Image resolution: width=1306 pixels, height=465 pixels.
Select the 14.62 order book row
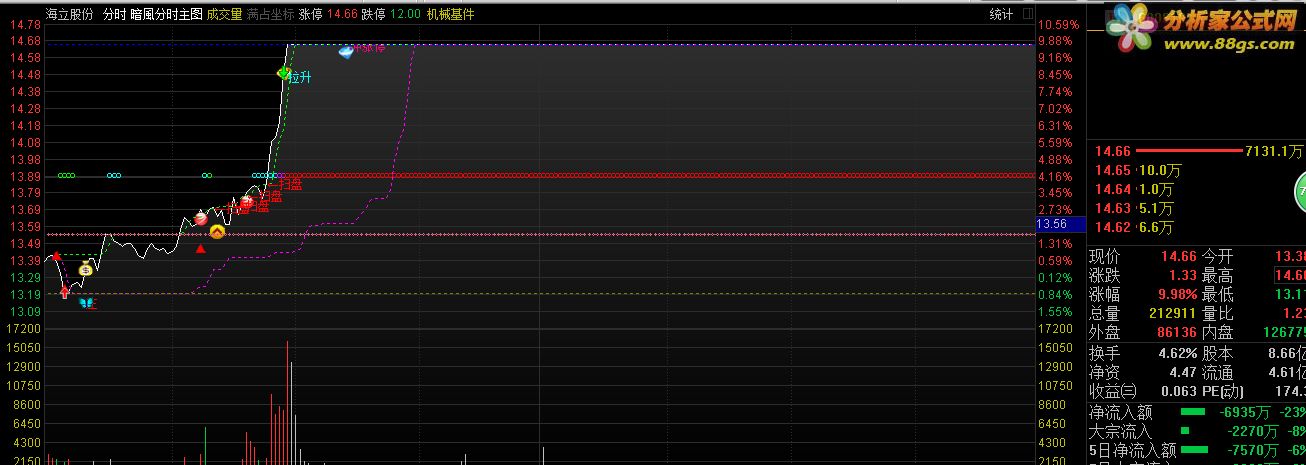[1196, 227]
